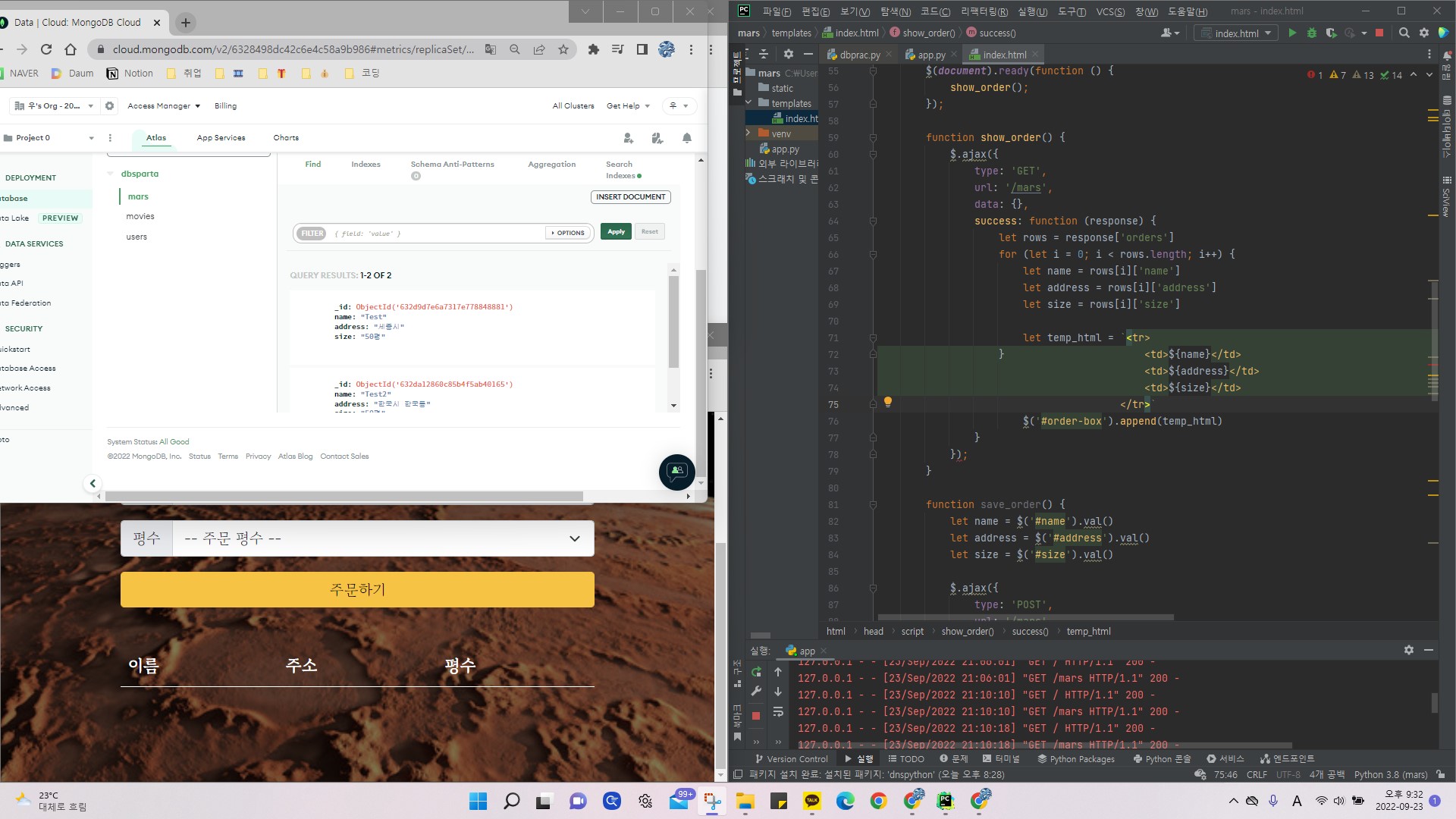Image resolution: width=1456 pixels, height=819 pixels.
Task: Switch to the App Services tab
Action: point(221,138)
